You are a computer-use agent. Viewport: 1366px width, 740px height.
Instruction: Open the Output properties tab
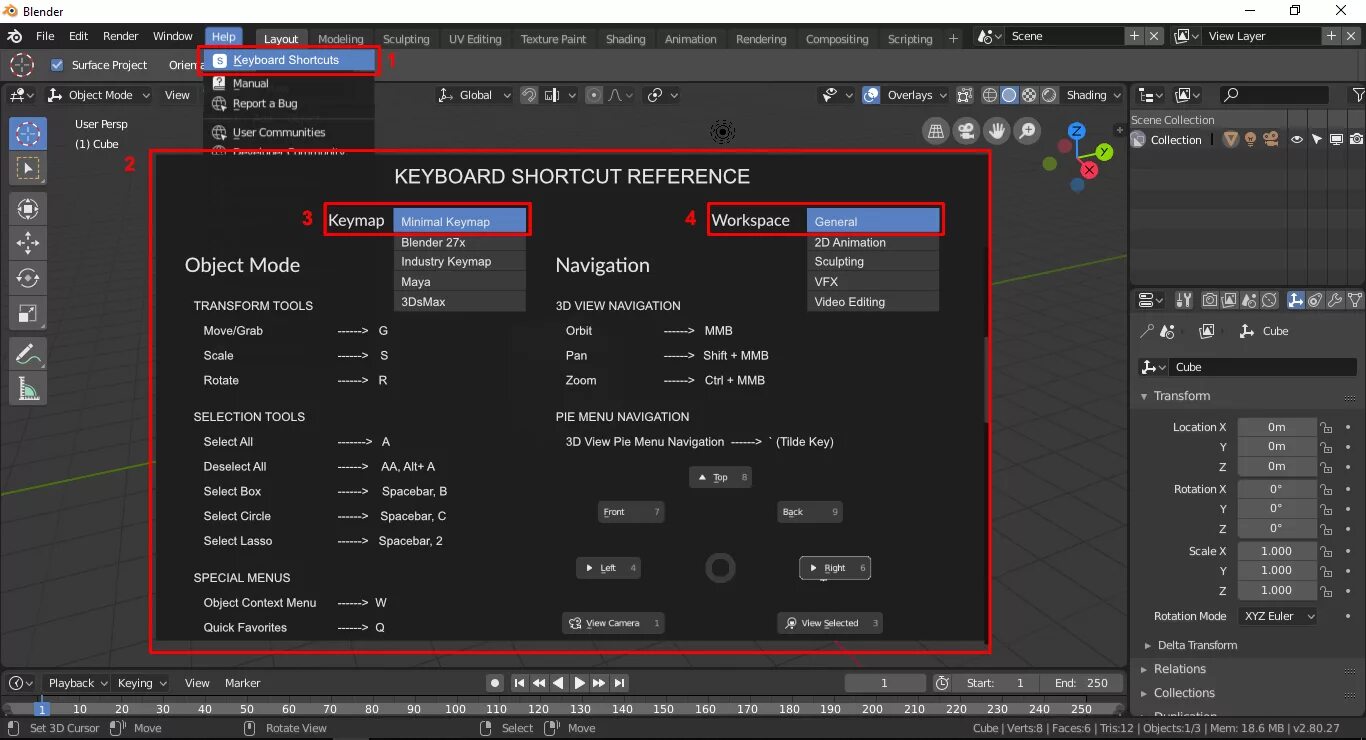coord(1230,300)
